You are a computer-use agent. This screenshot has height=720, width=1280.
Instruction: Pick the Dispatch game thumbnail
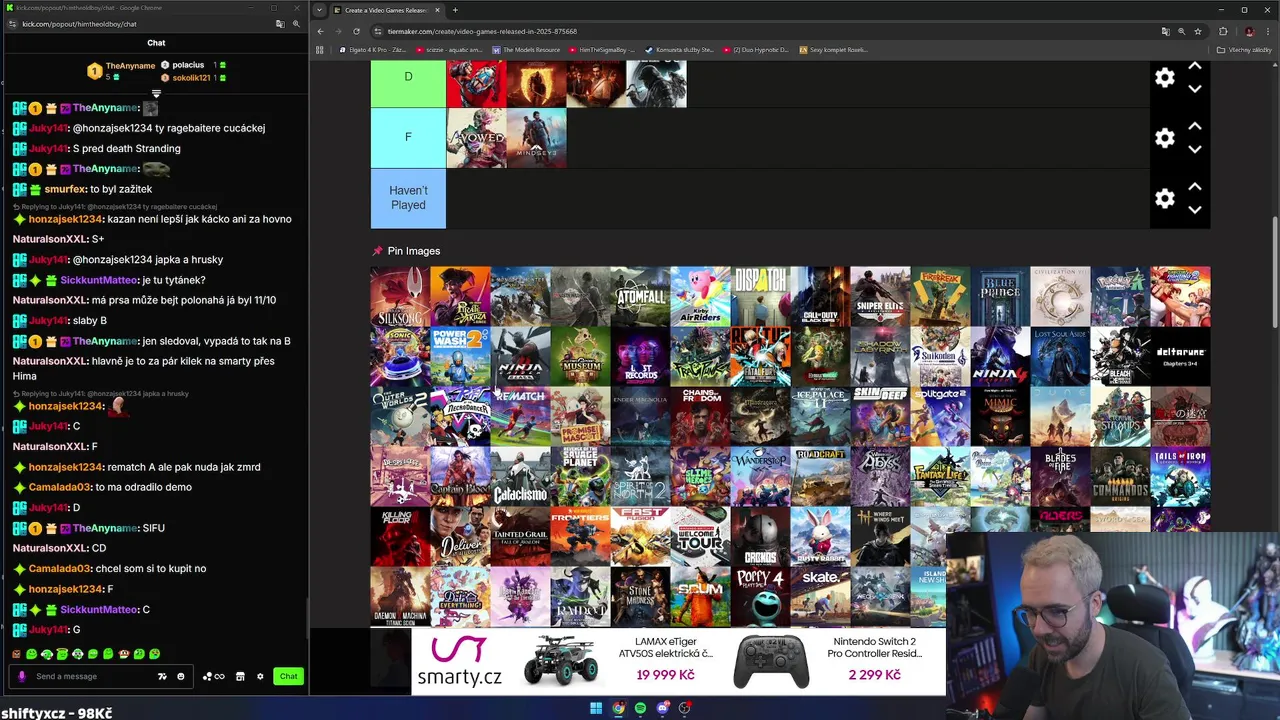point(760,296)
